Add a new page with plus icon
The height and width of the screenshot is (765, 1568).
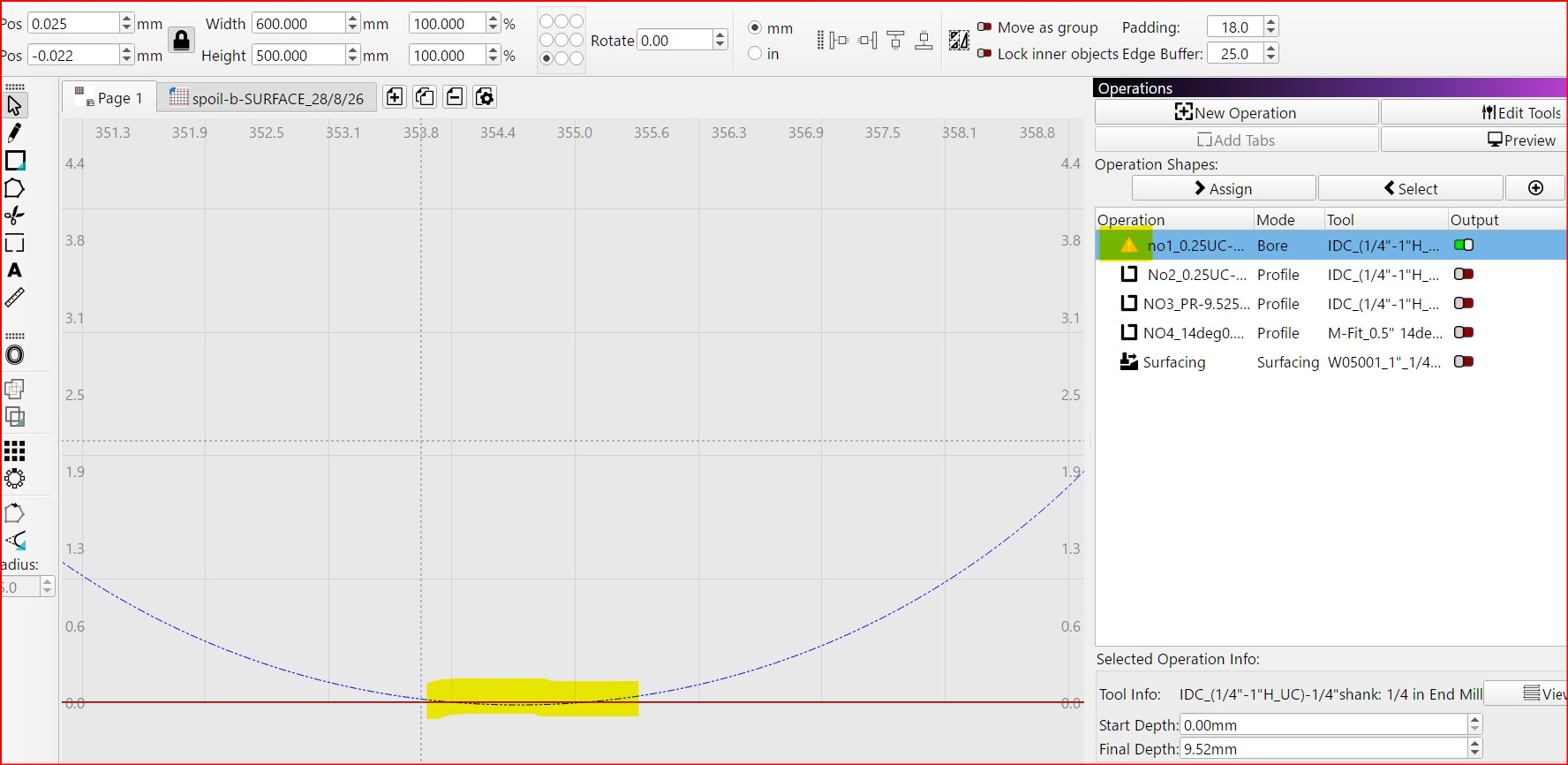(x=395, y=97)
